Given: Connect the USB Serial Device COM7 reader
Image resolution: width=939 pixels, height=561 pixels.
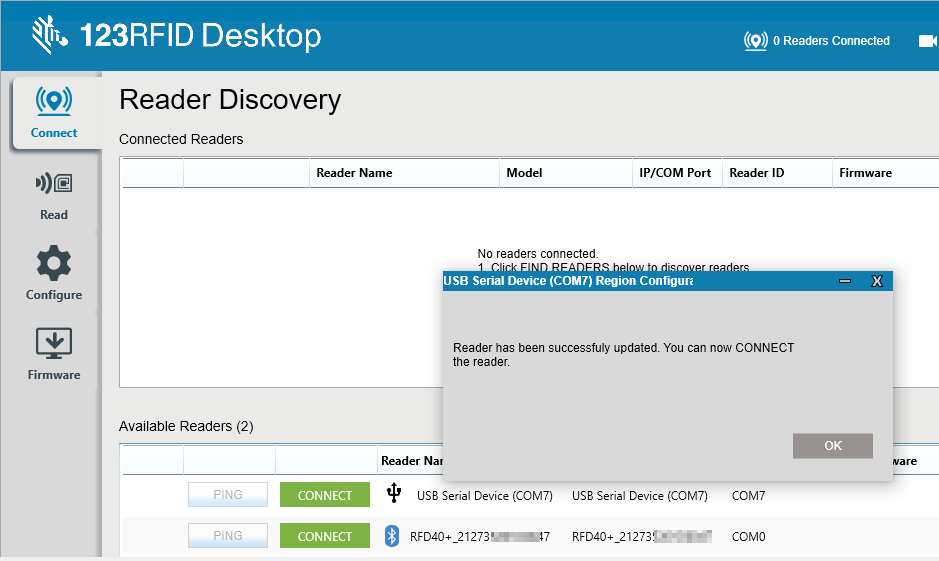Looking at the screenshot, I should 325,495.
